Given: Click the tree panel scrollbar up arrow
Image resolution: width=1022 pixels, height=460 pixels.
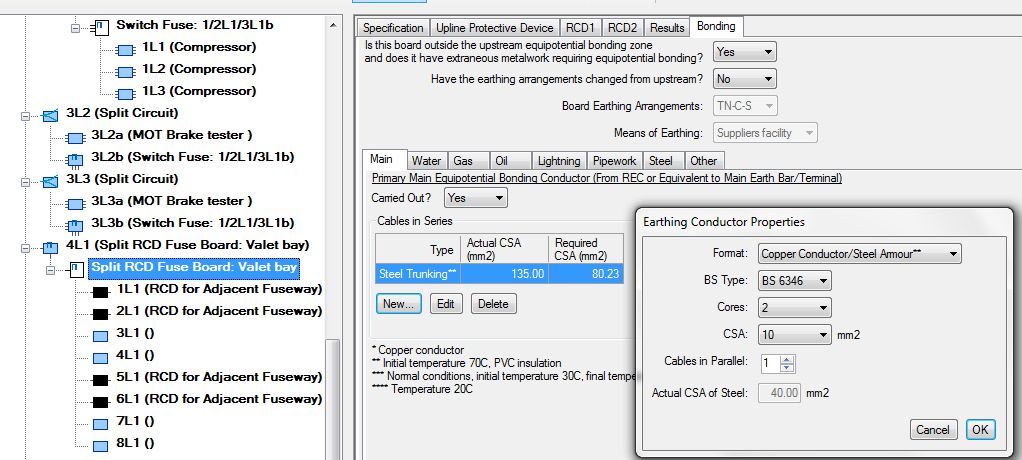Looking at the screenshot, I should pyautogui.click(x=333, y=25).
